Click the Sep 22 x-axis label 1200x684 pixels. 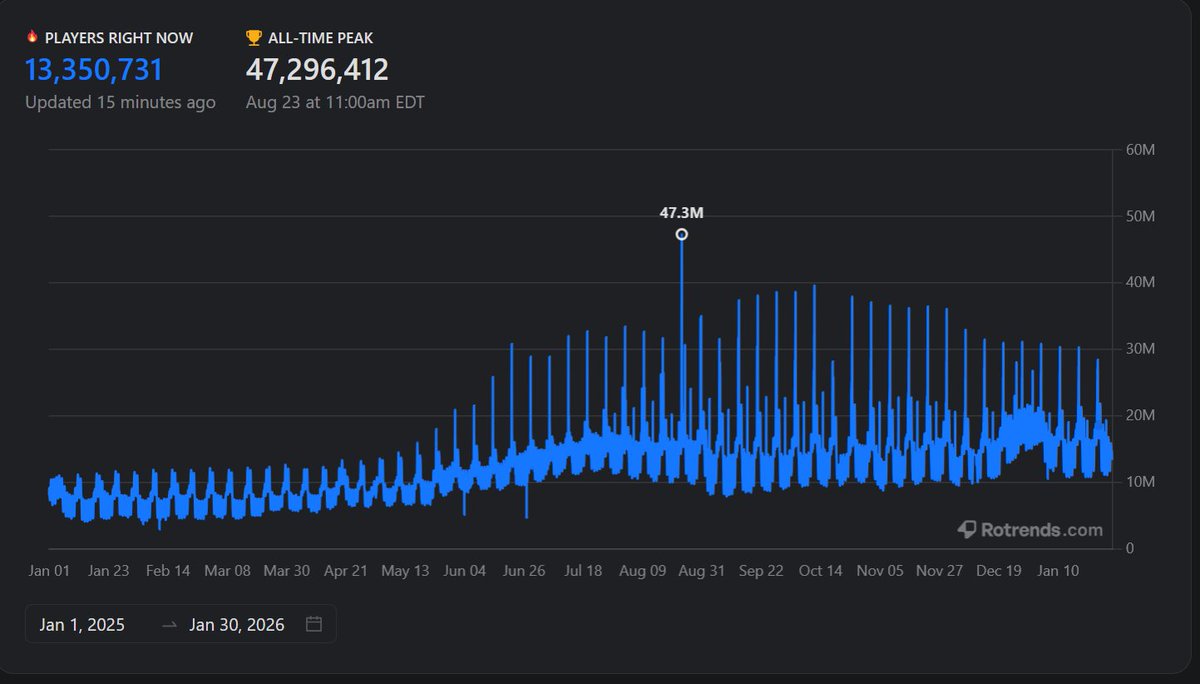(761, 571)
